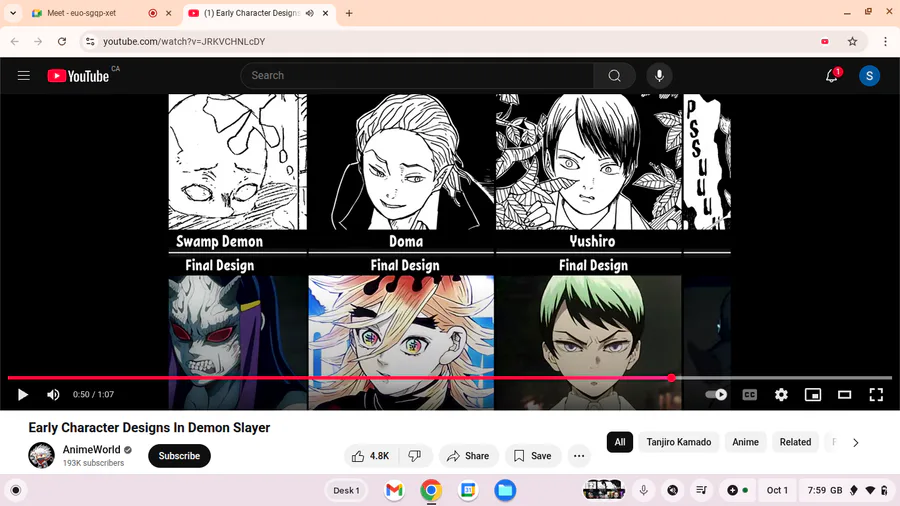The width and height of the screenshot is (900, 506).
Task: Share the video
Action: coord(468,456)
